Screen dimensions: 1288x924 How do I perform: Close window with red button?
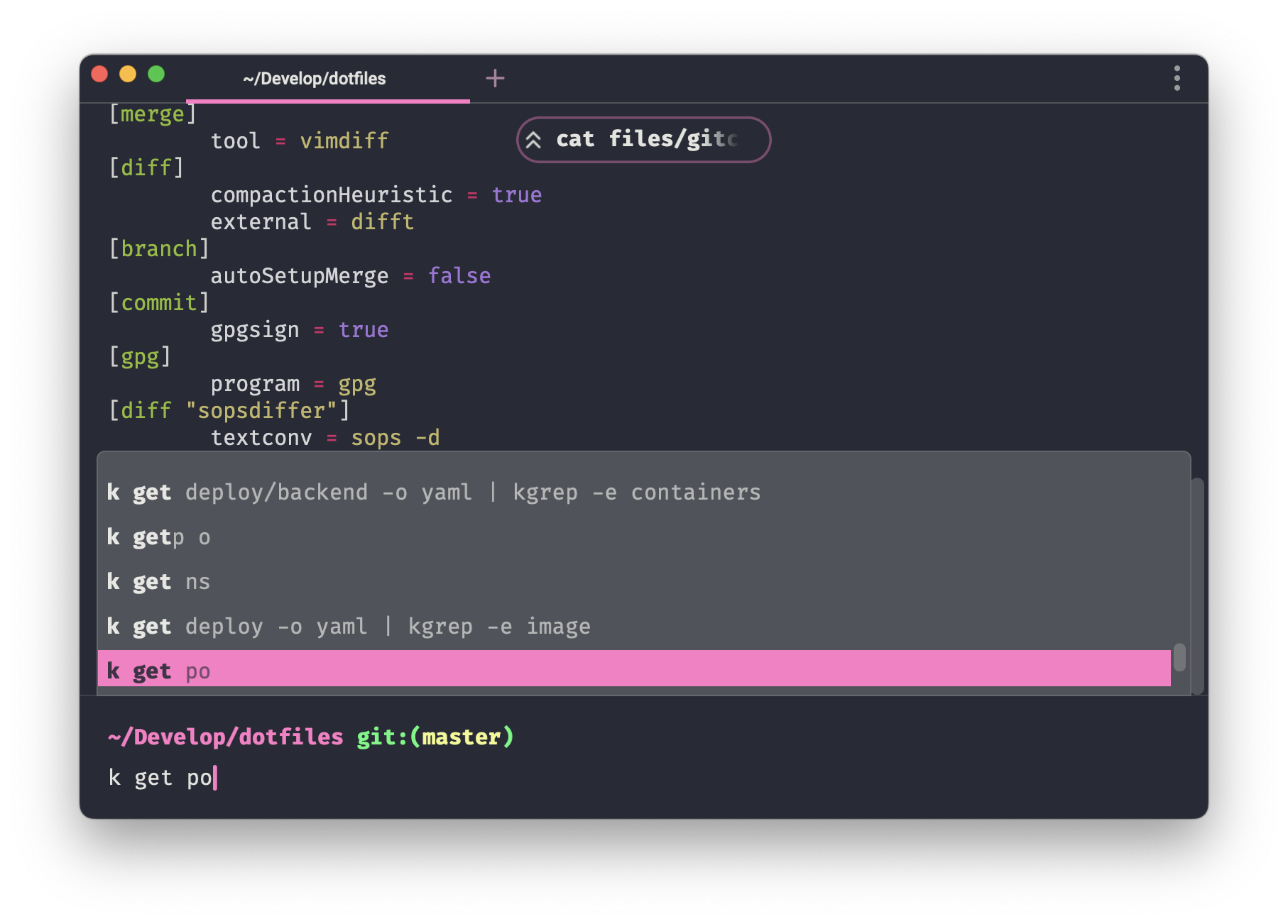click(99, 74)
